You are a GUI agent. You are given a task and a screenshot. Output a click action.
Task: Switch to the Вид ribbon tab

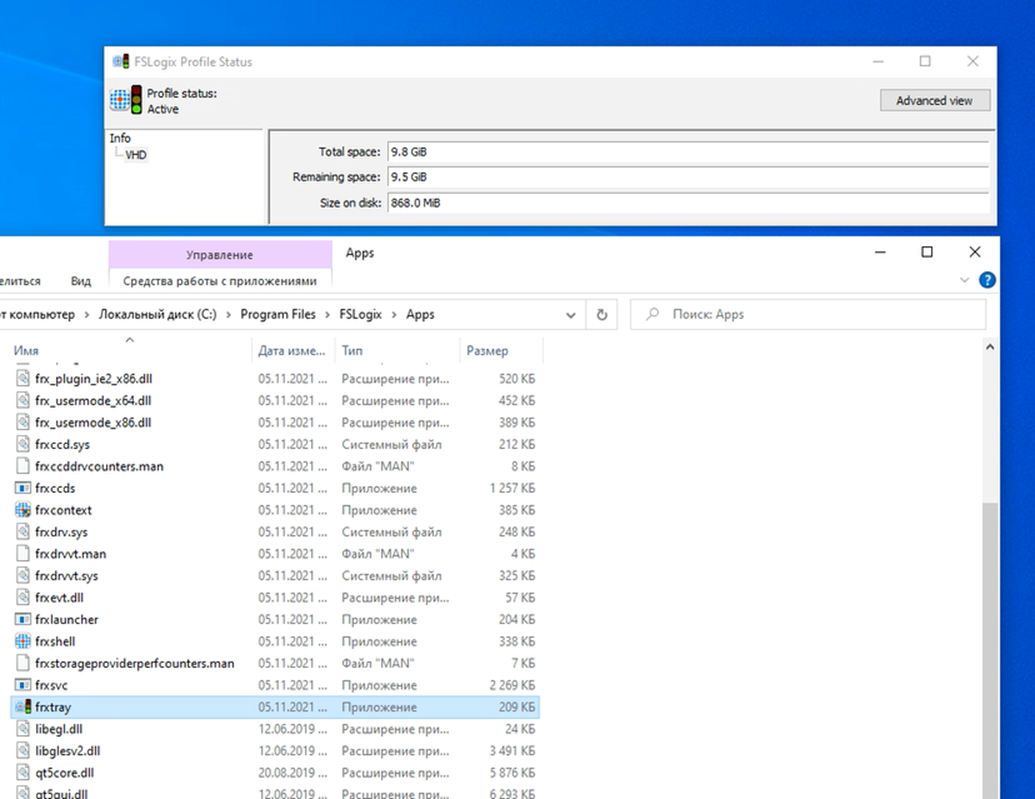pos(81,281)
